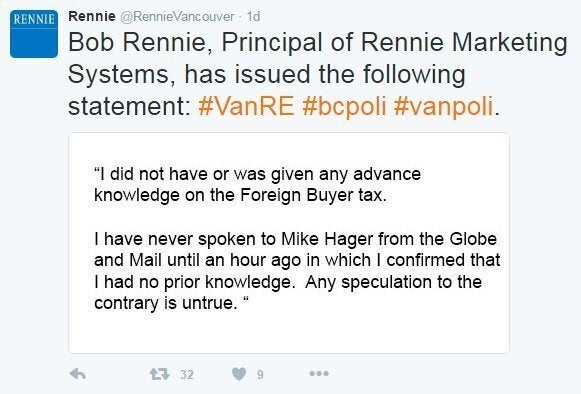Click the blank white area under the statement
Screen dimensions: 581x394
pos(289,332)
